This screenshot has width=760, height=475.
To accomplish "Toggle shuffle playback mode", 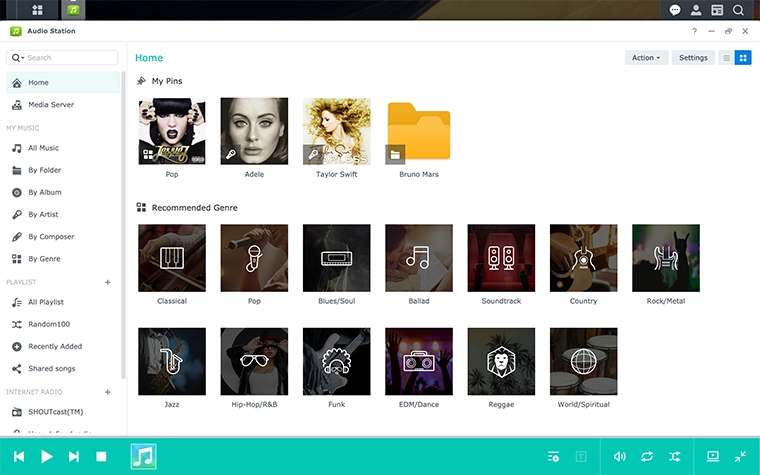I will point(675,456).
